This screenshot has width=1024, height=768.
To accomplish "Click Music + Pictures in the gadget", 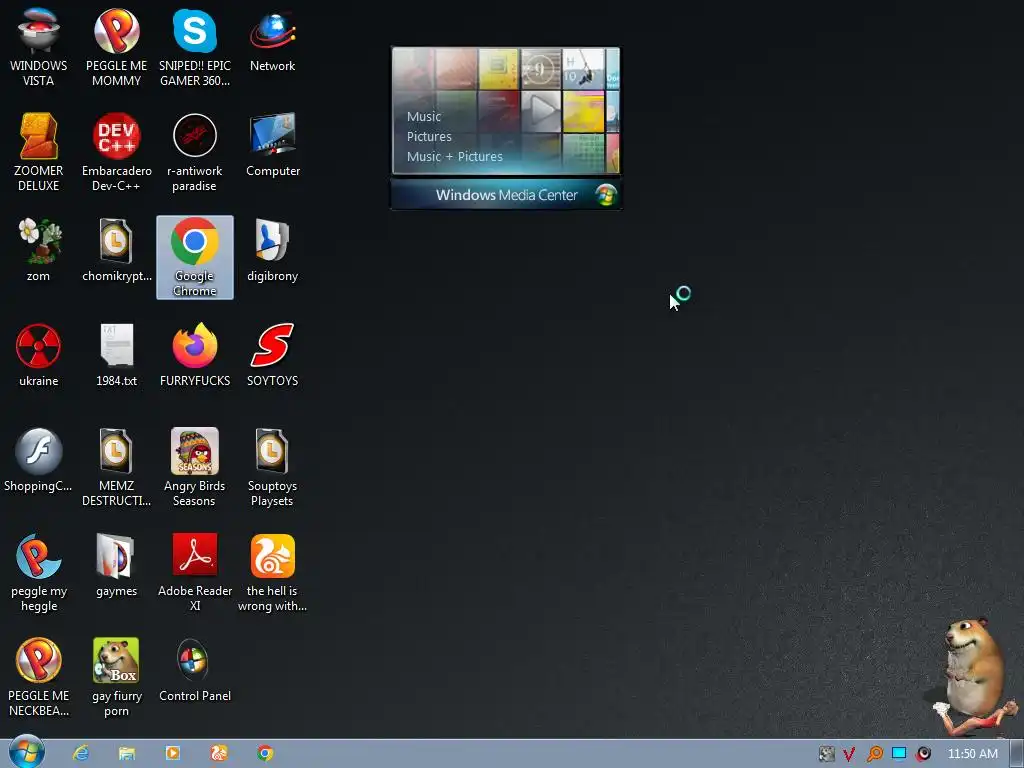I will point(455,157).
